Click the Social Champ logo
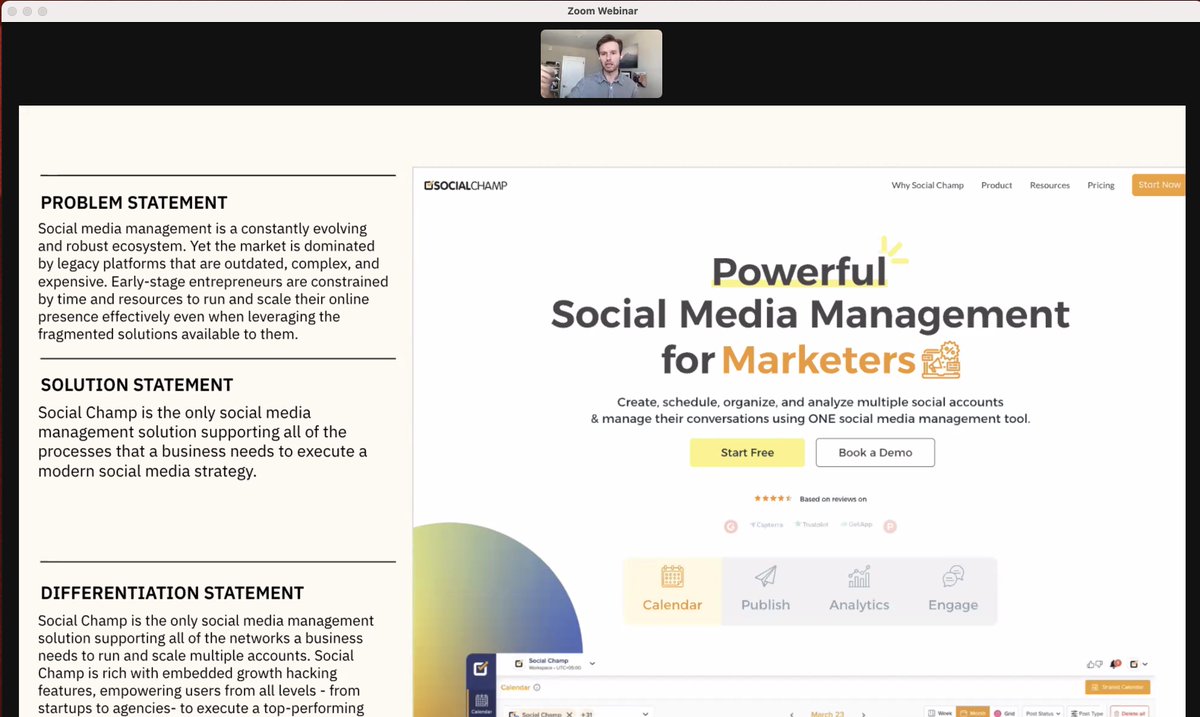1200x717 pixels. tap(466, 185)
